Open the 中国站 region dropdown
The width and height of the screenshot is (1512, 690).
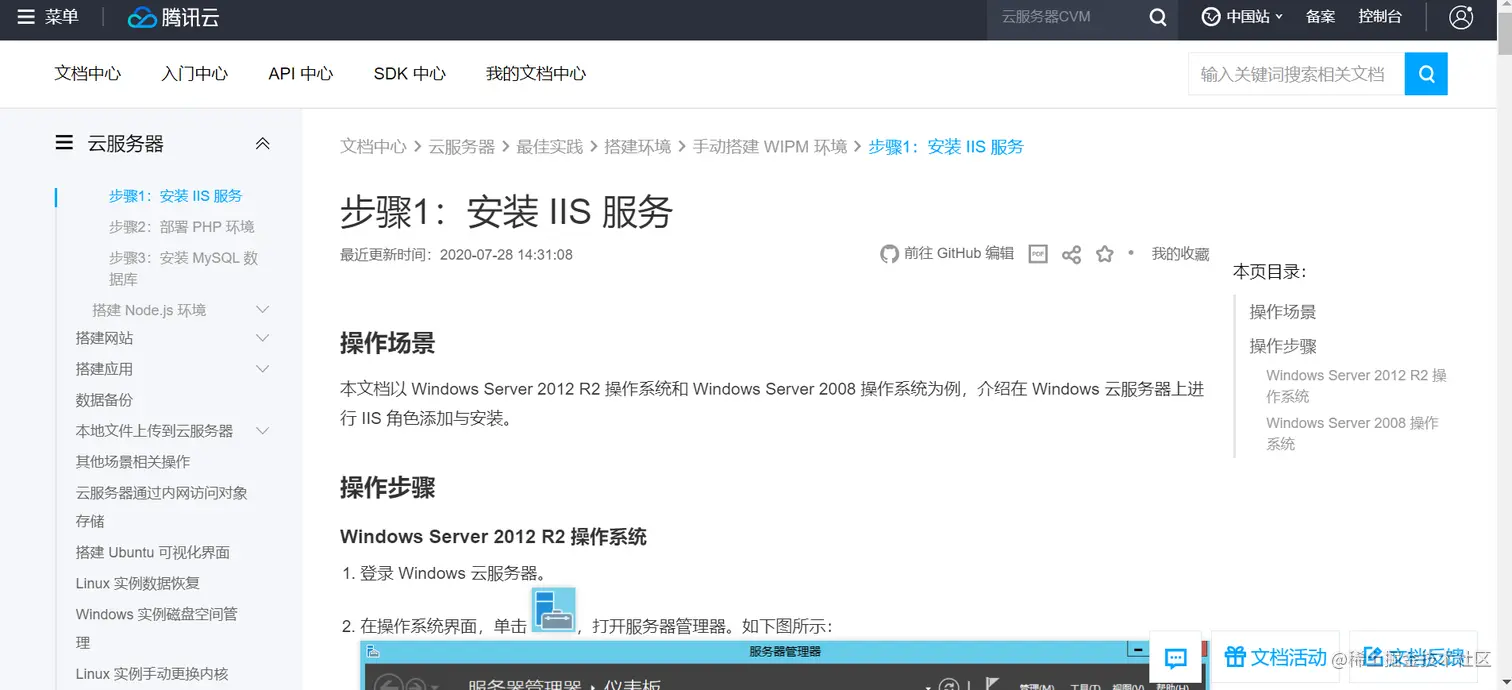(1242, 17)
